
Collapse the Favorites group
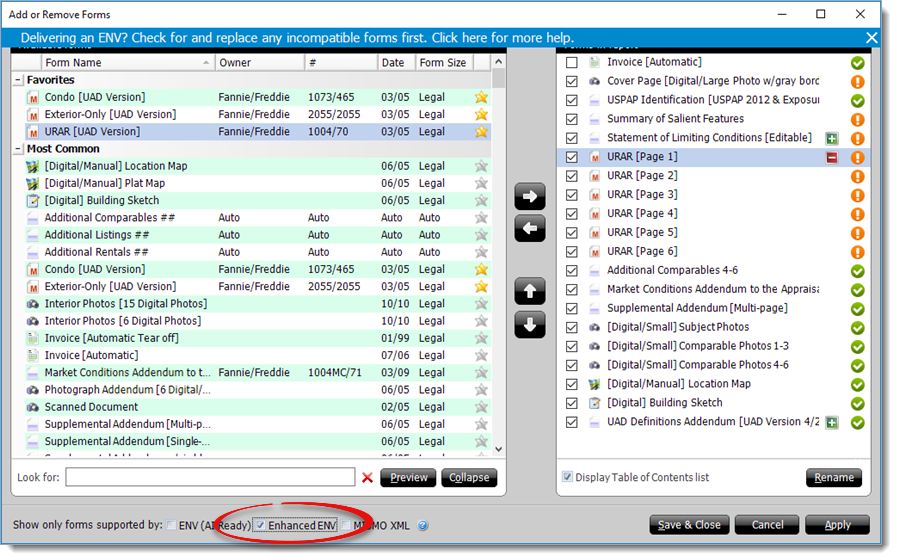[18, 80]
